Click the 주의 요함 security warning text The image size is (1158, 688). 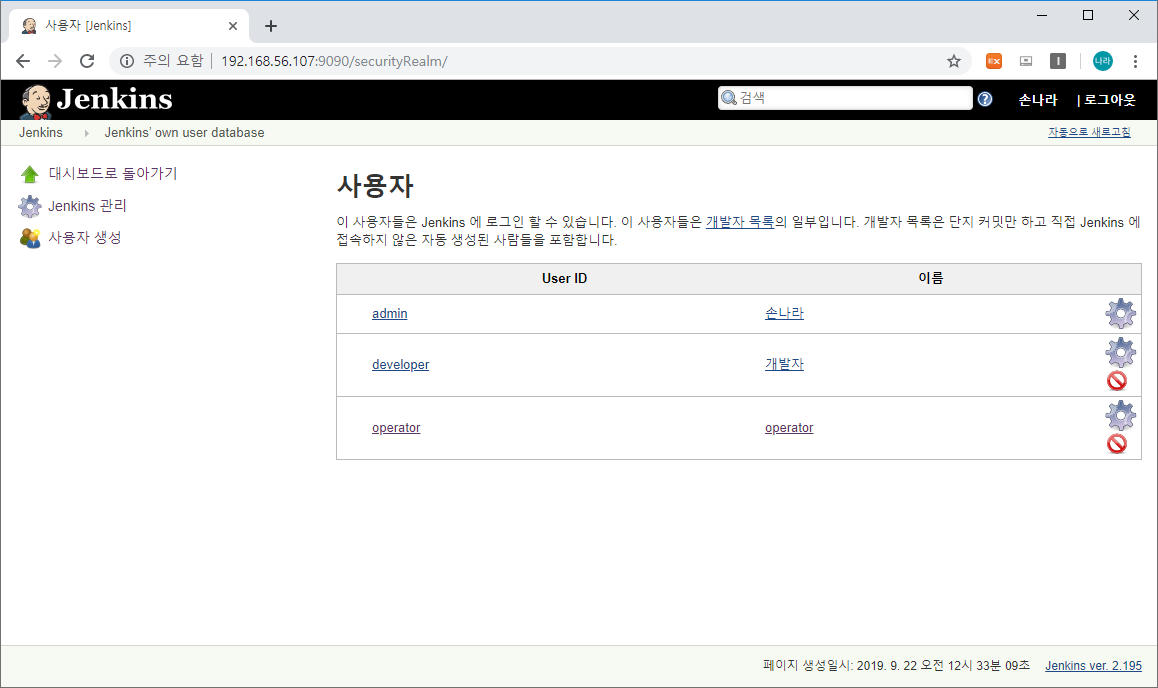[x=173, y=61]
